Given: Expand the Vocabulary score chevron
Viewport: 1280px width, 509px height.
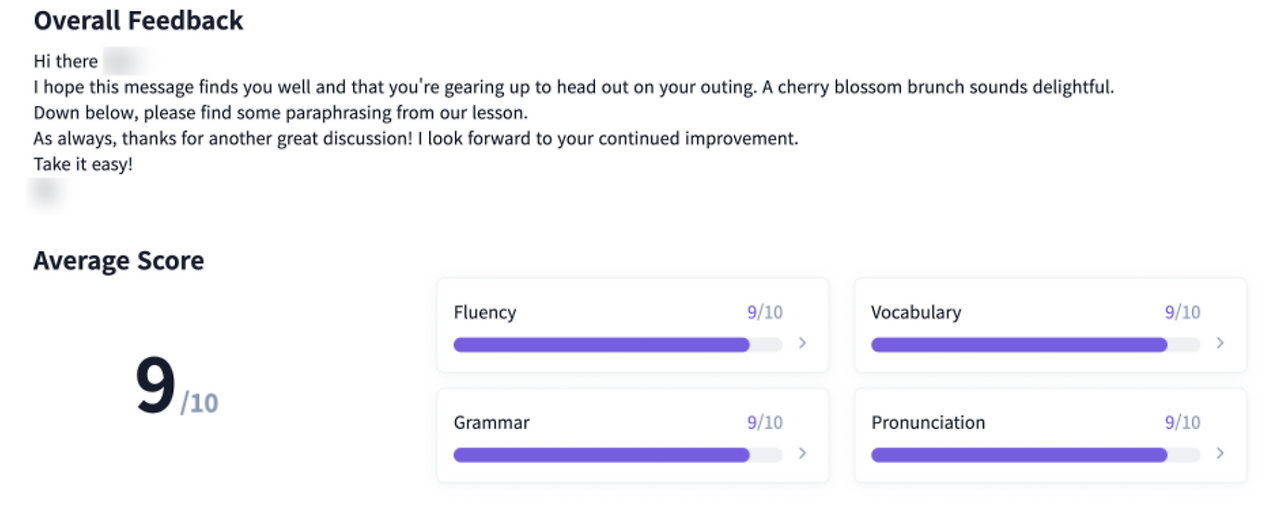Looking at the screenshot, I should pos(1219,343).
